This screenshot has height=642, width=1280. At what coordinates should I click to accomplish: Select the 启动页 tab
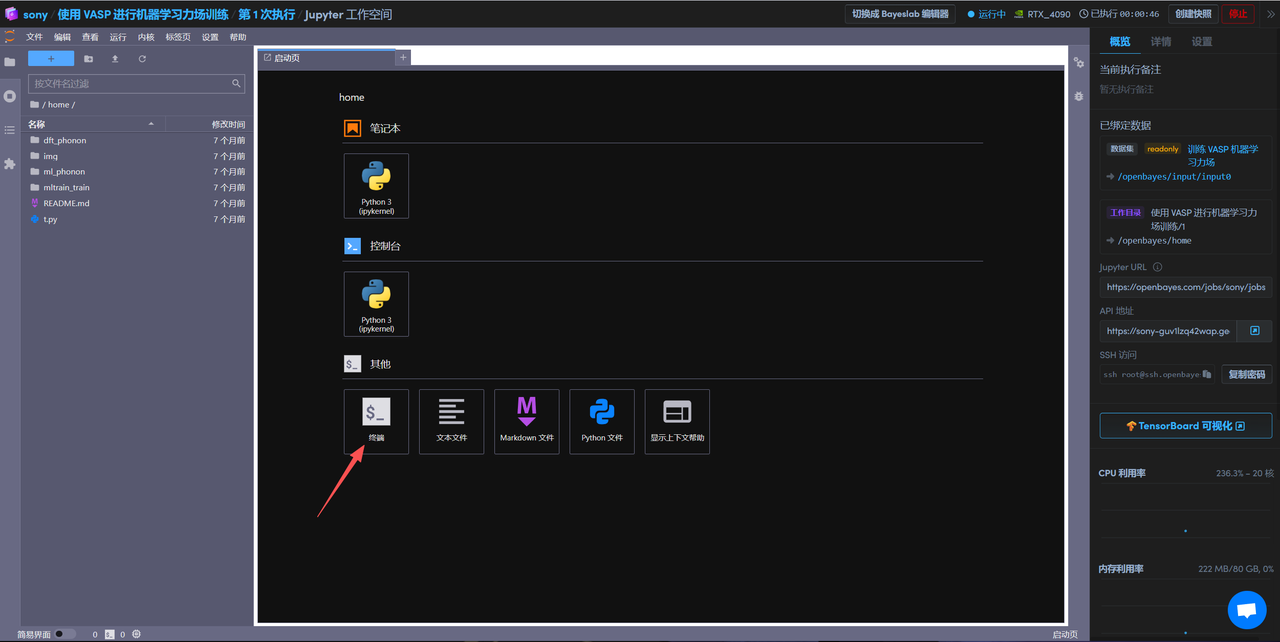pos(327,58)
